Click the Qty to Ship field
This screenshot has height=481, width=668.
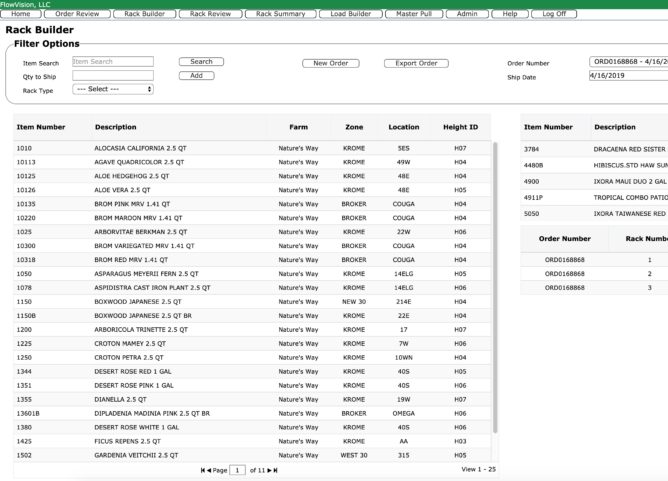click(113, 75)
